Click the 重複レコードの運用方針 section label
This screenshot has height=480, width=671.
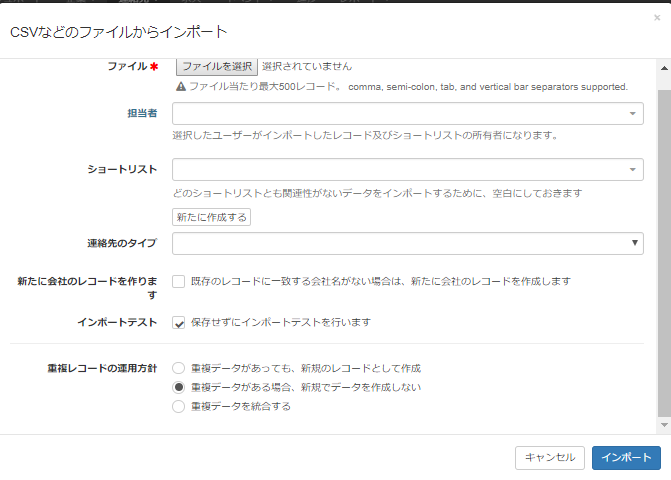coord(102,368)
